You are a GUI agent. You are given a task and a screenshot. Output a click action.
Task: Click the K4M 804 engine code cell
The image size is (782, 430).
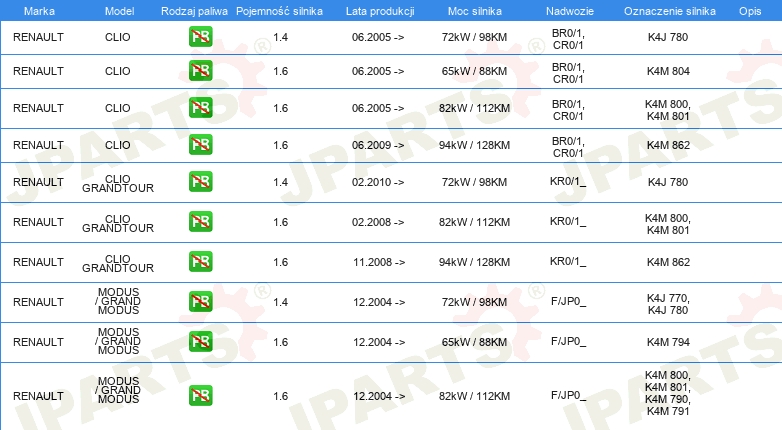(x=668, y=71)
